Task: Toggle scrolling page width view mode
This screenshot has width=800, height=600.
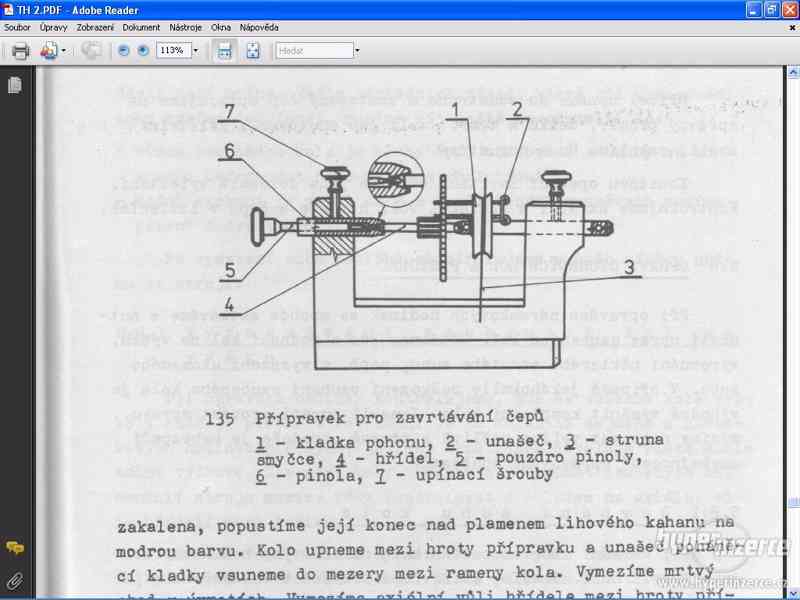Action: 225,50
